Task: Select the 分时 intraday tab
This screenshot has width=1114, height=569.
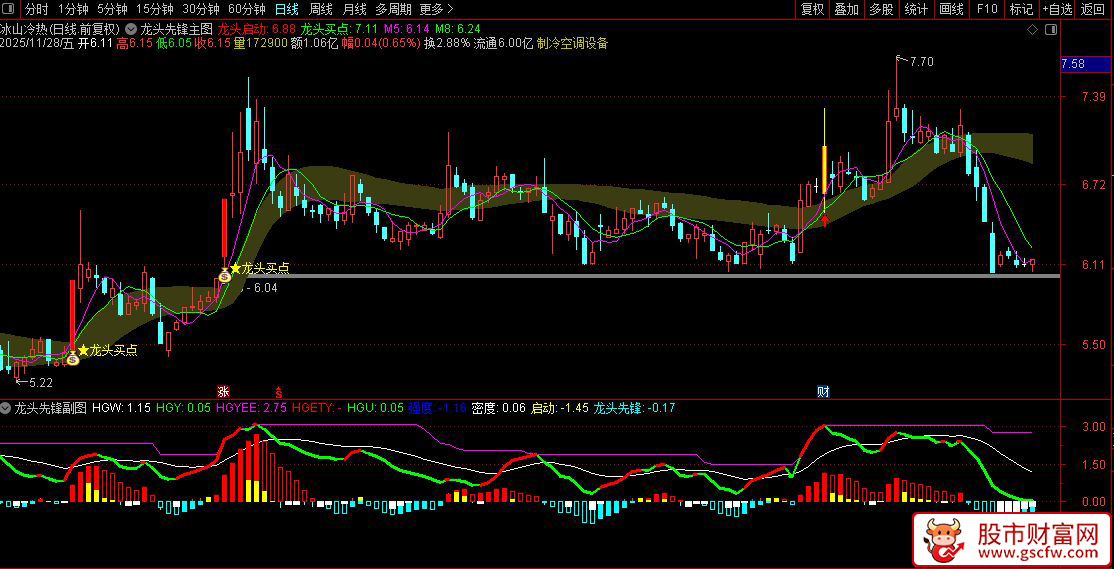Action: tap(36, 9)
